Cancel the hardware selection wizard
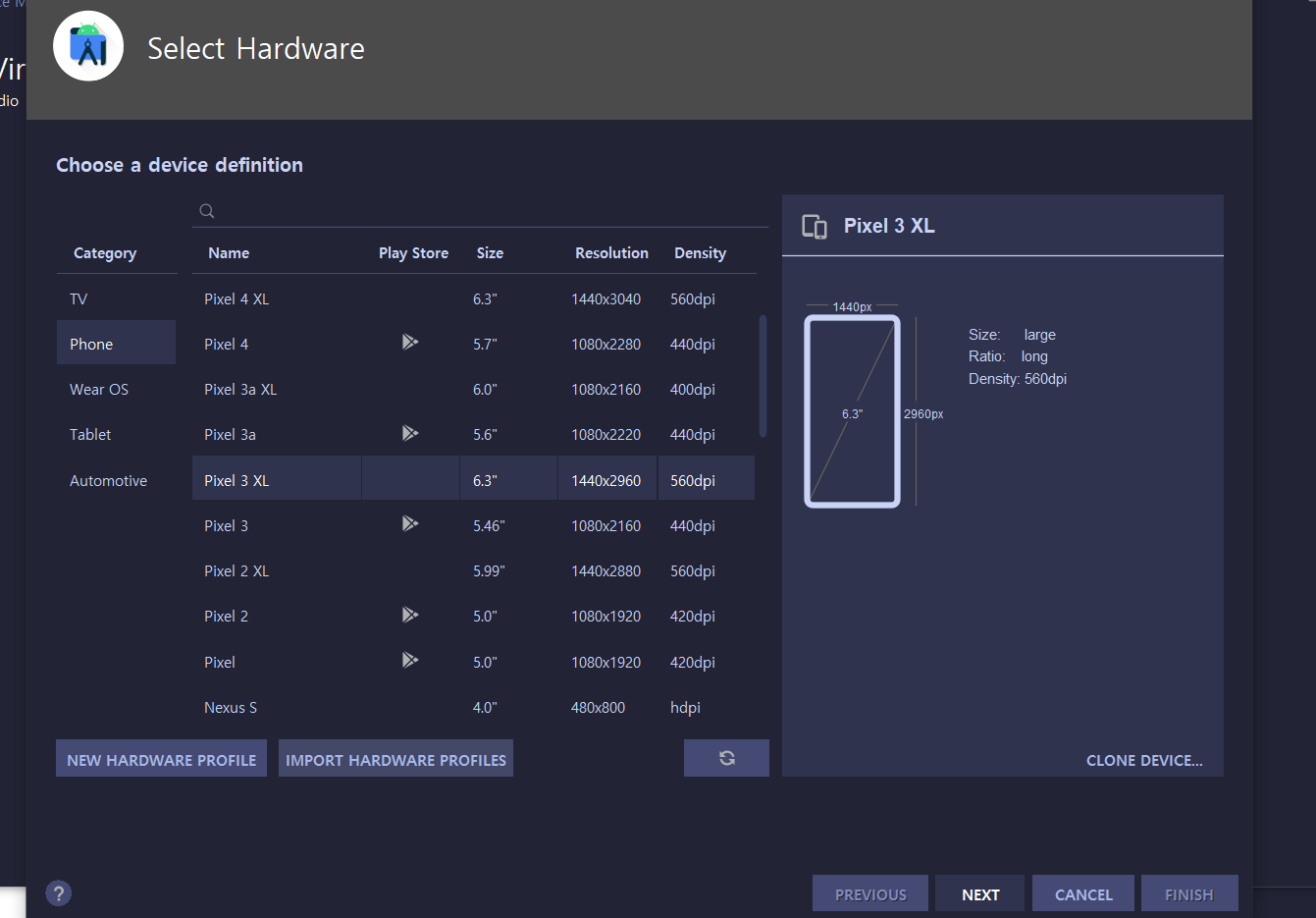Image resolution: width=1316 pixels, height=918 pixels. [1082, 893]
